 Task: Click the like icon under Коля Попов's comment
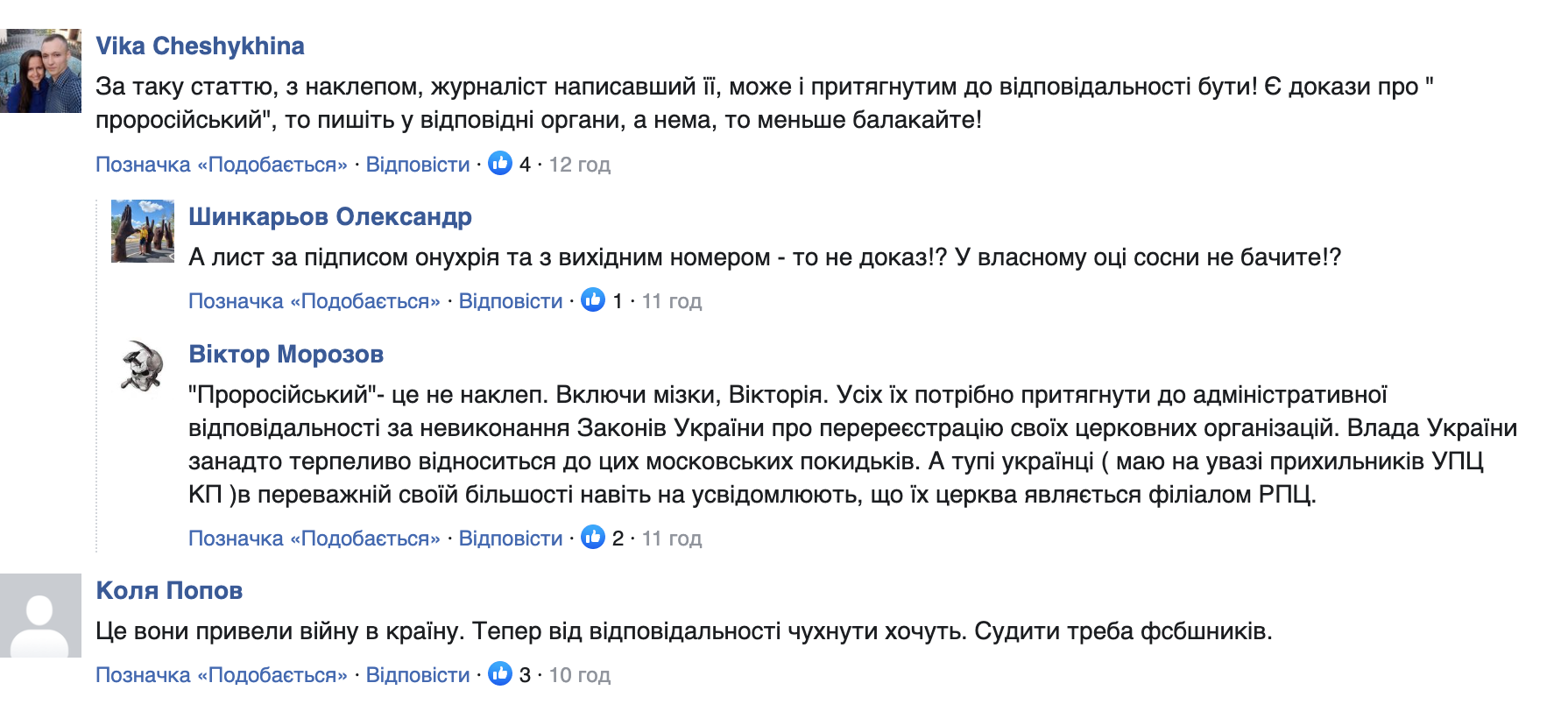501,675
